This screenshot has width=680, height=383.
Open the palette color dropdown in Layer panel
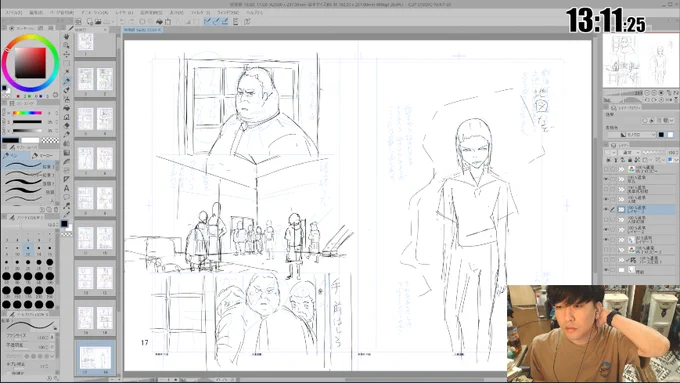click(x=611, y=153)
